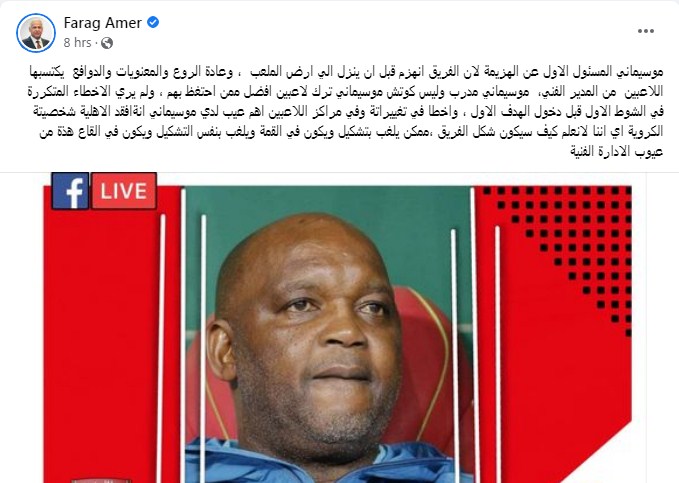Open the three-dot post options menu

[x=645, y=31]
